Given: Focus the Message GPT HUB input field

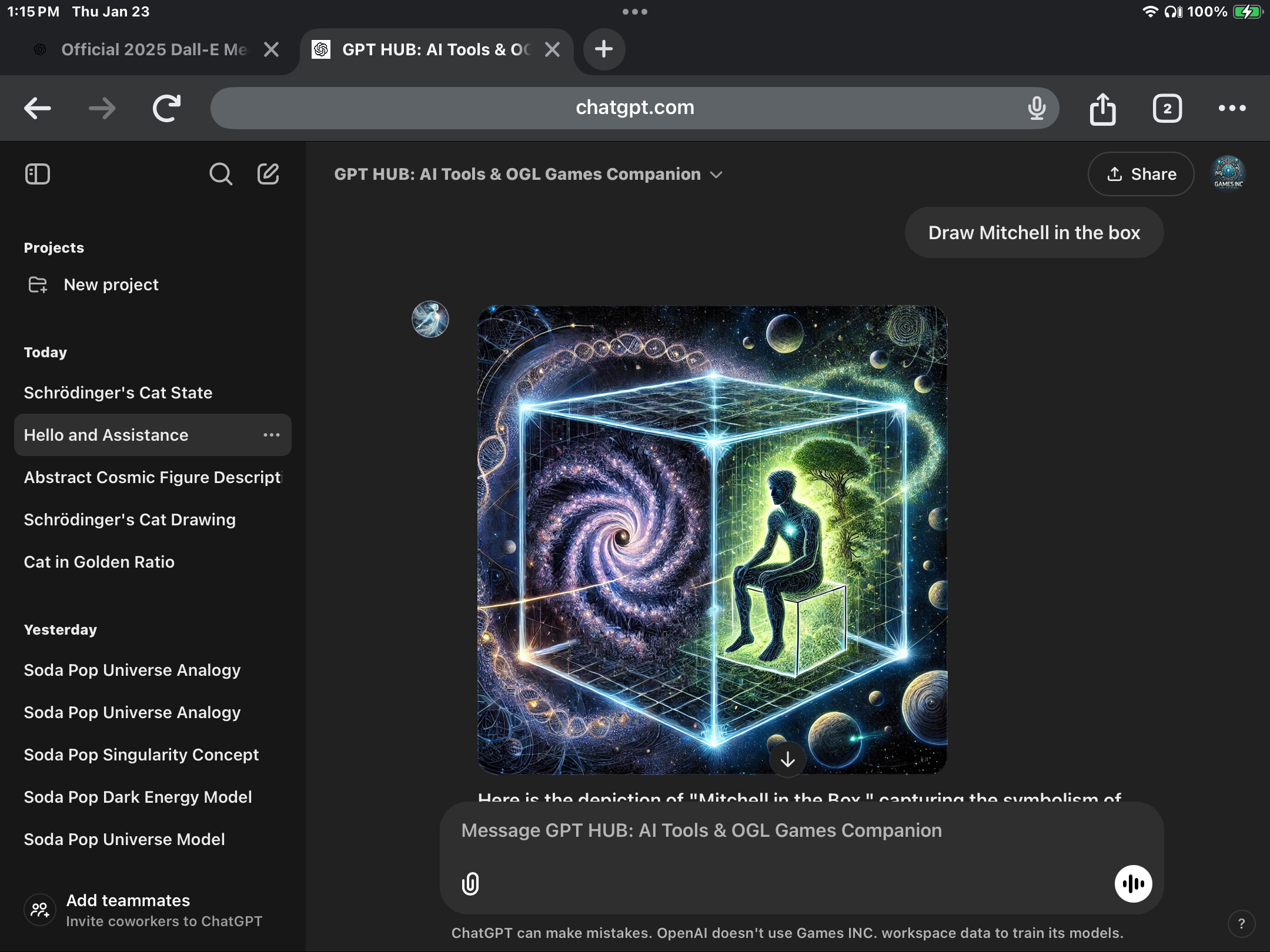Looking at the screenshot, I should (801, 830).
